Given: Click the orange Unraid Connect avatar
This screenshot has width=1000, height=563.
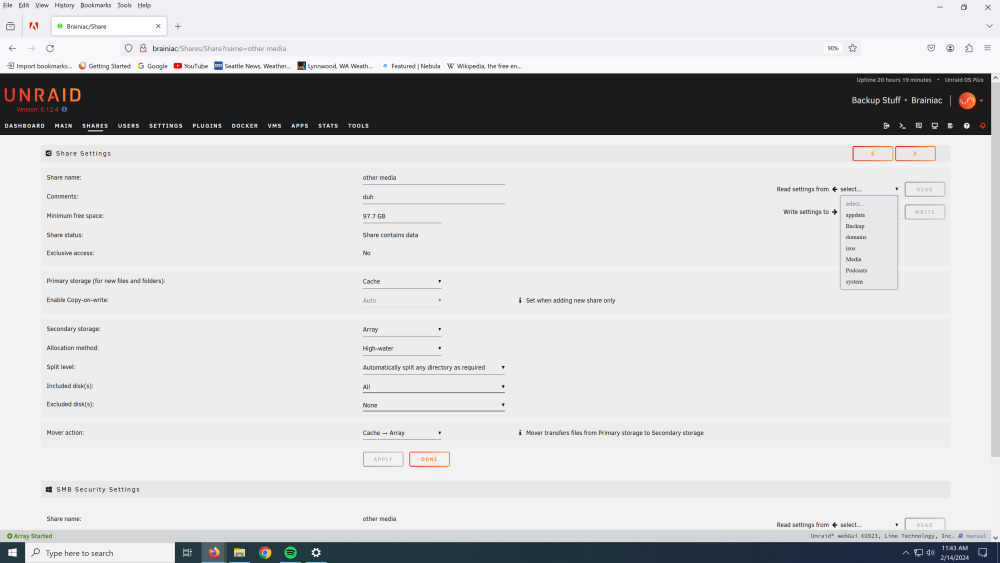Looking at the screenshot, I should pyautogui.click(x=967, y=100).
